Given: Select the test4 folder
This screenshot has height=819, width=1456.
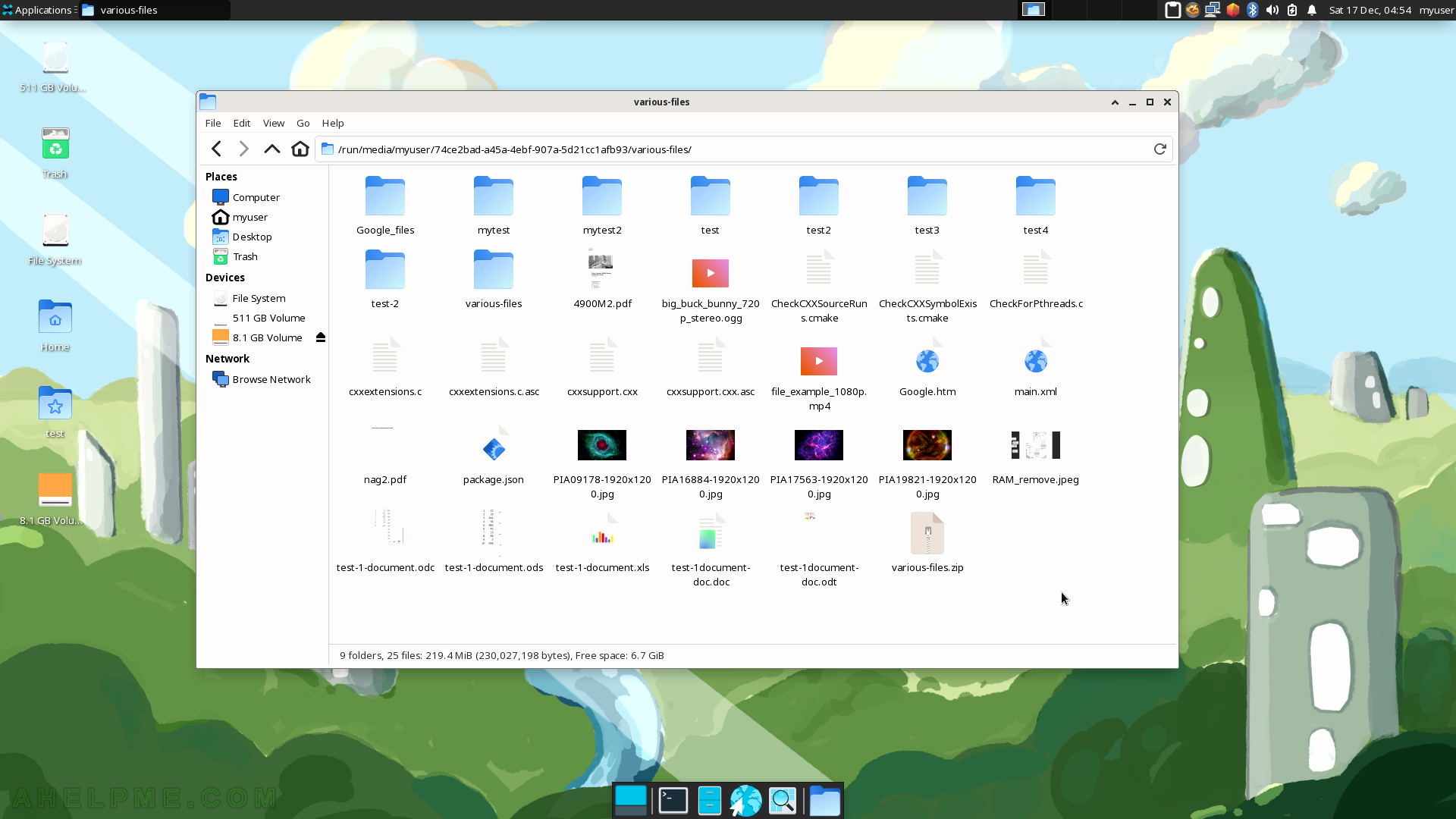Looking at the screenshot, I should coord(1035,196).
